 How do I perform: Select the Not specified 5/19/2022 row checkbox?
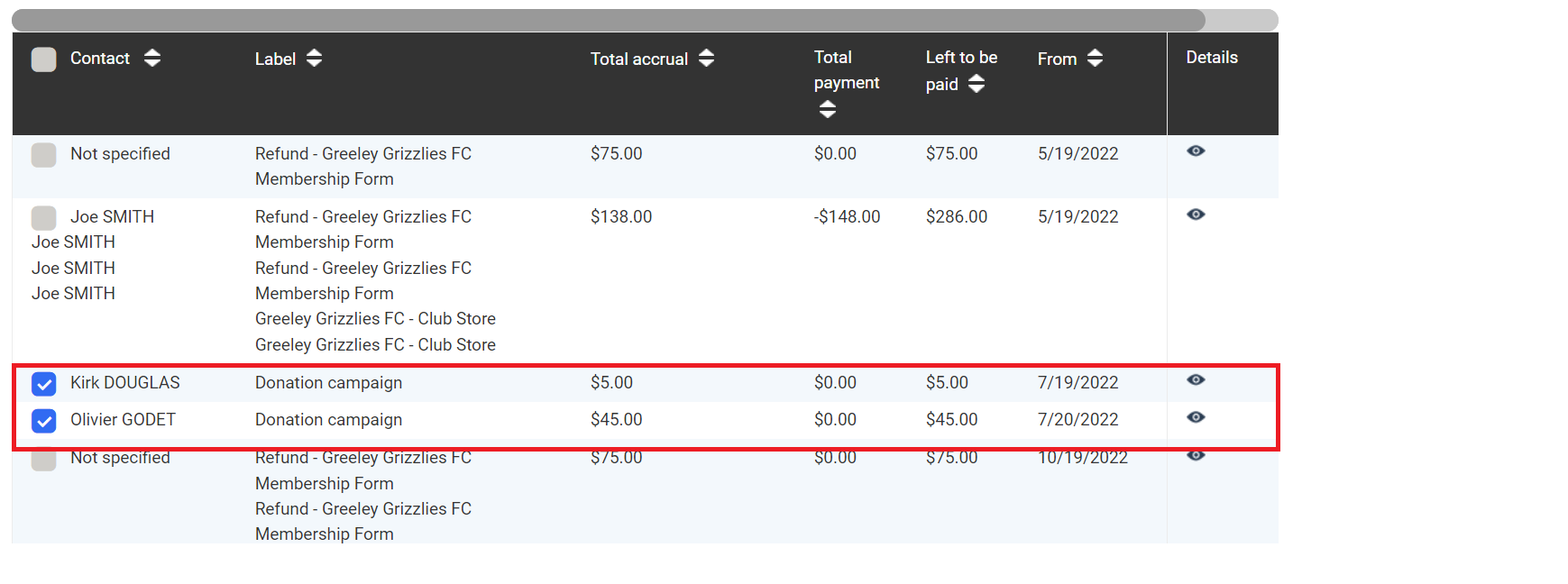coord(43,155)
